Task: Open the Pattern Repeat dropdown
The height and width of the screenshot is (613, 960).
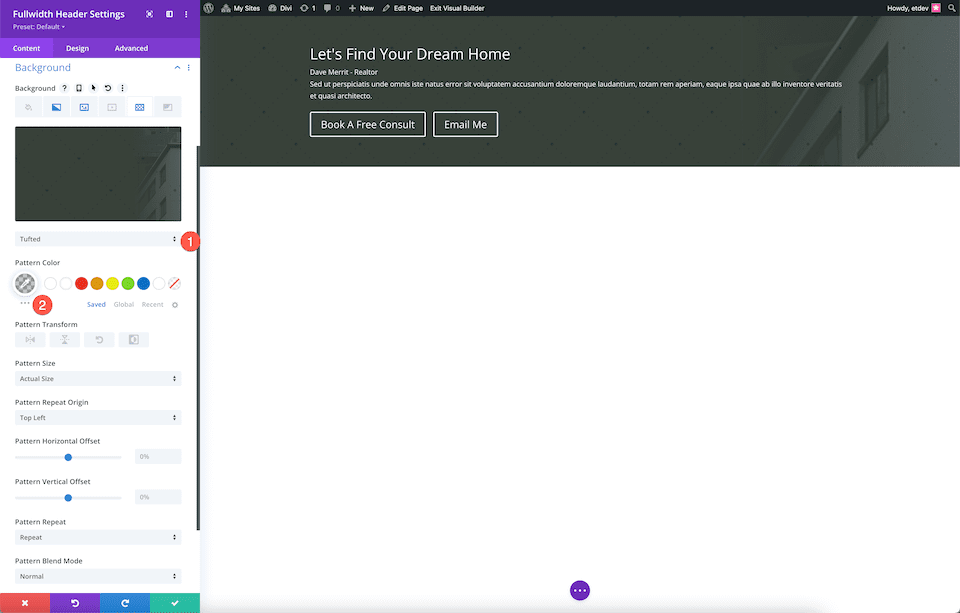Action: 98,538
